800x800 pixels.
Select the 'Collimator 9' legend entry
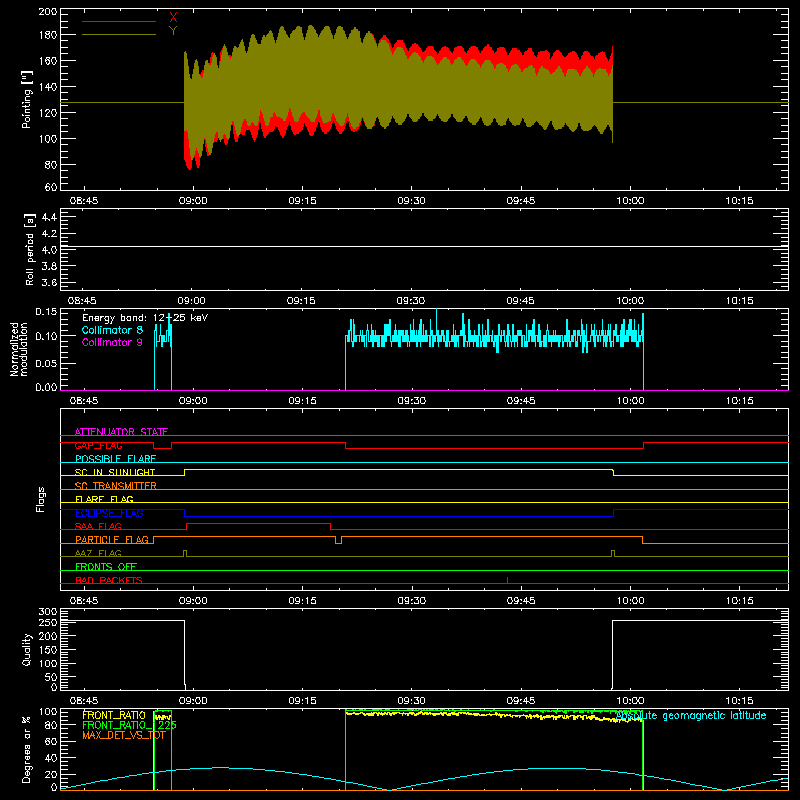pos(112,342)
